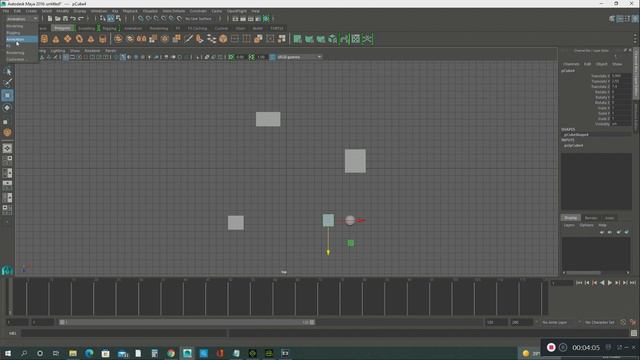Toggle Snap to Points magnet icon
This screenshot has height=360, width=640.
point(156,19)
